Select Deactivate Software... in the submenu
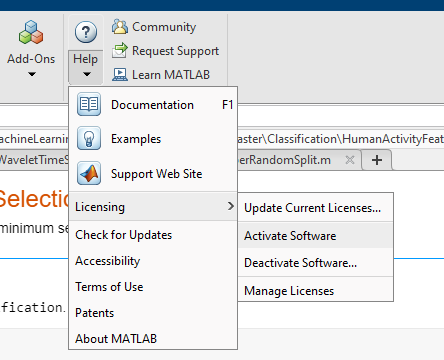This screenshot has height=360, width=444. pyautogui.click(x=316, y=263)
